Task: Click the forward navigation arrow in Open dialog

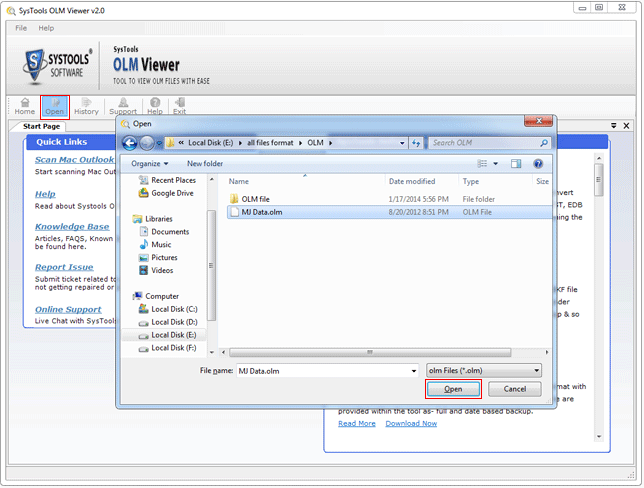Action: (147, 143)
